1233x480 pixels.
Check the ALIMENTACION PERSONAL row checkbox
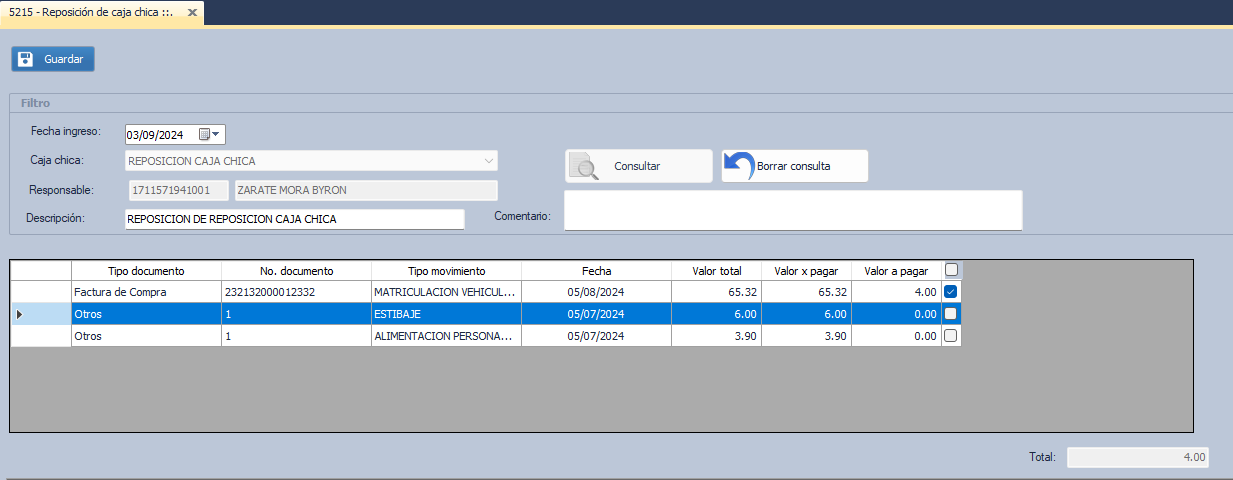tap(951, 337)
